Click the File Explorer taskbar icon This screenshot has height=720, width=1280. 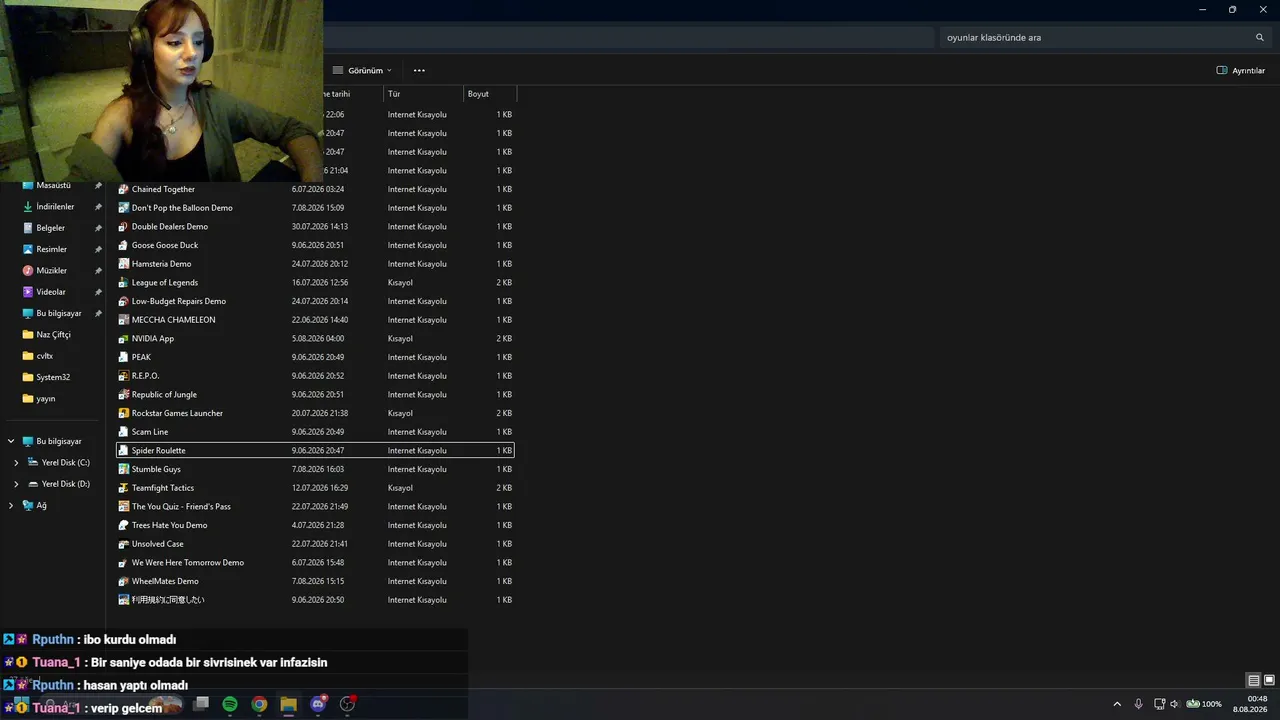[x=288, y=704]
